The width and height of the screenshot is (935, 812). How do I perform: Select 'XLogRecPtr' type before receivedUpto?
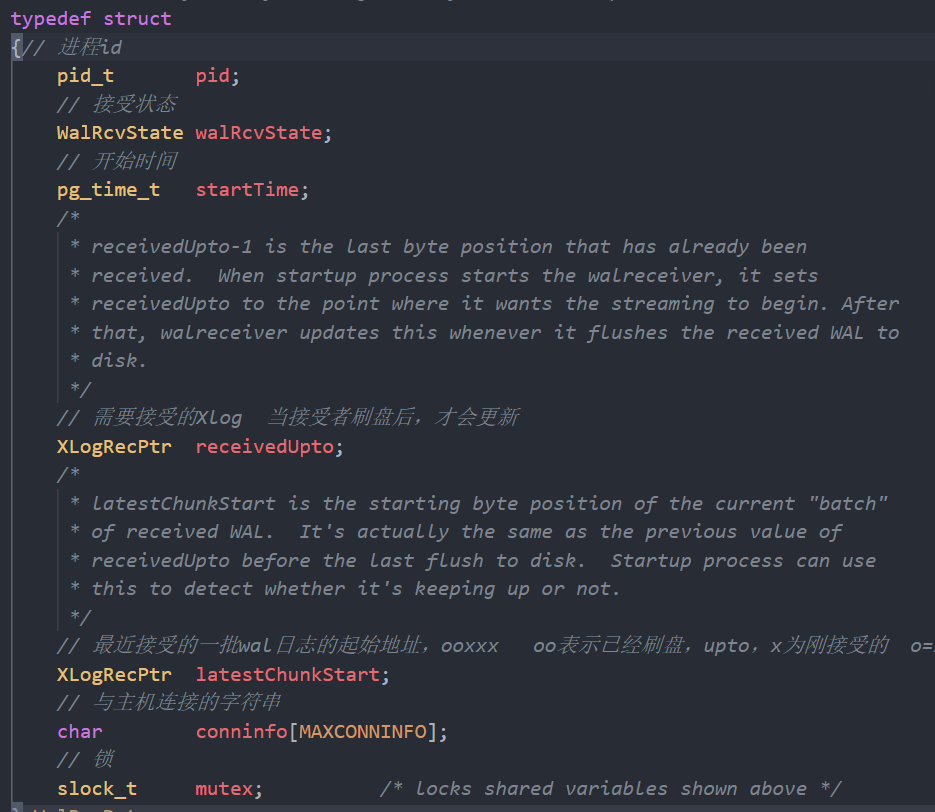coord(114,447)
